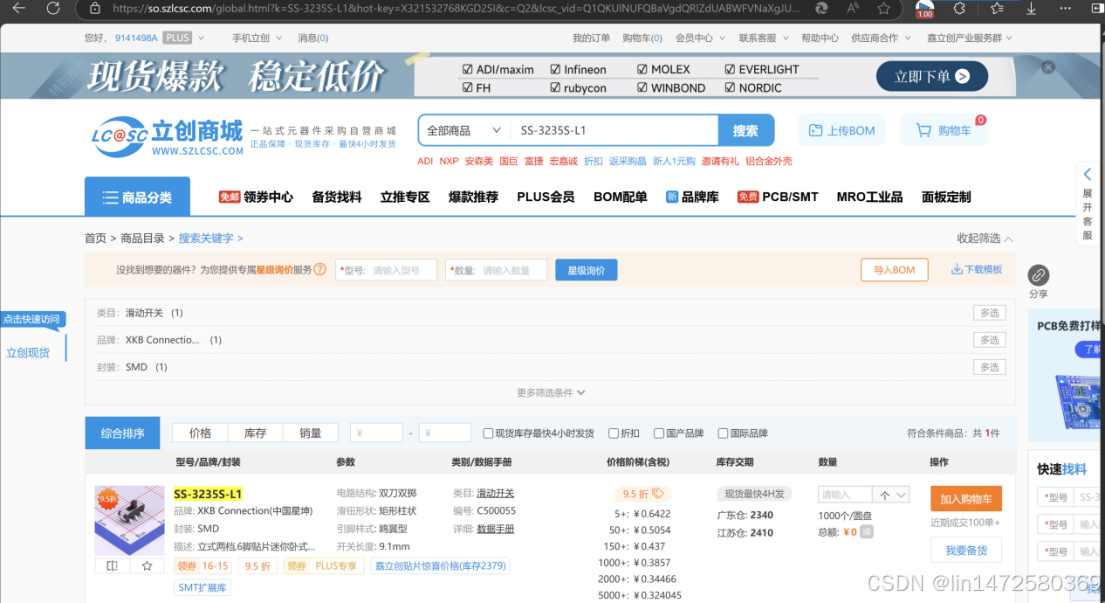
Task: Open 我的订单 link
Action: tap(591, 38)
